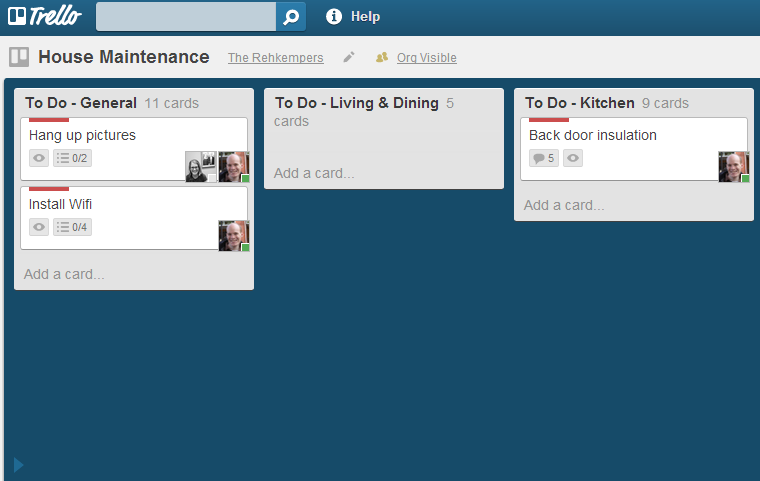Add a card to the Kitchen list
The image size is (760, 481).
pyautogui.click(x=564, y=205)
